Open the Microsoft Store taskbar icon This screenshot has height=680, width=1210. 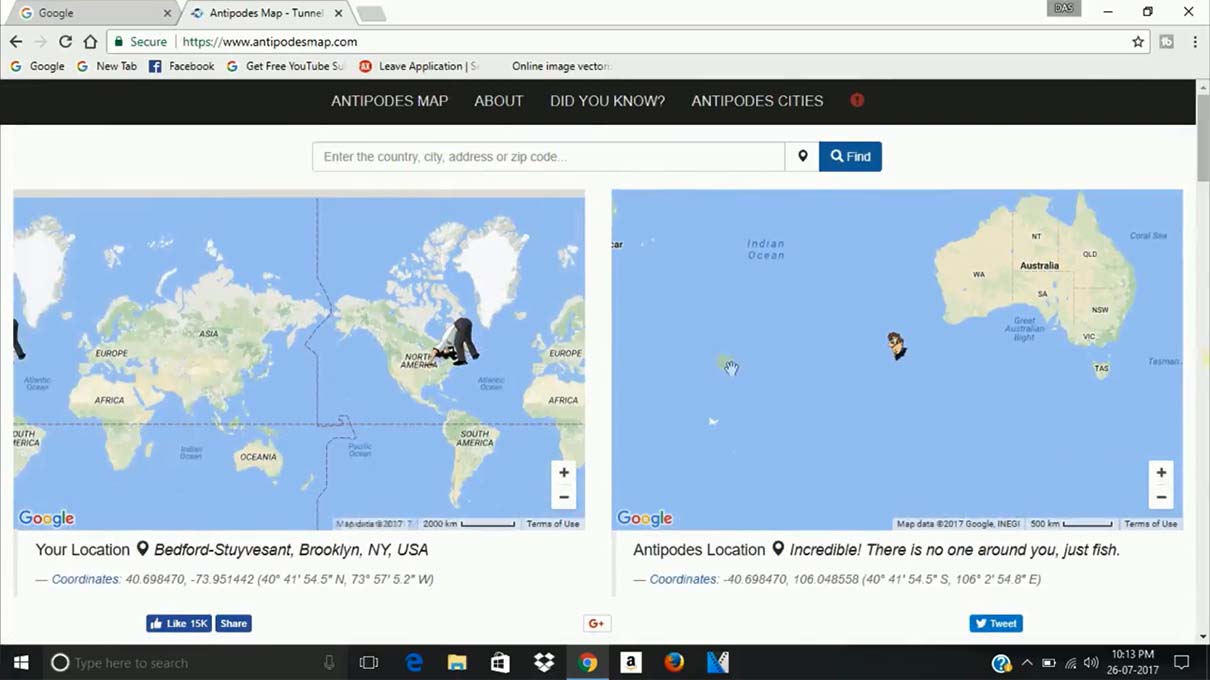point(500,662)
